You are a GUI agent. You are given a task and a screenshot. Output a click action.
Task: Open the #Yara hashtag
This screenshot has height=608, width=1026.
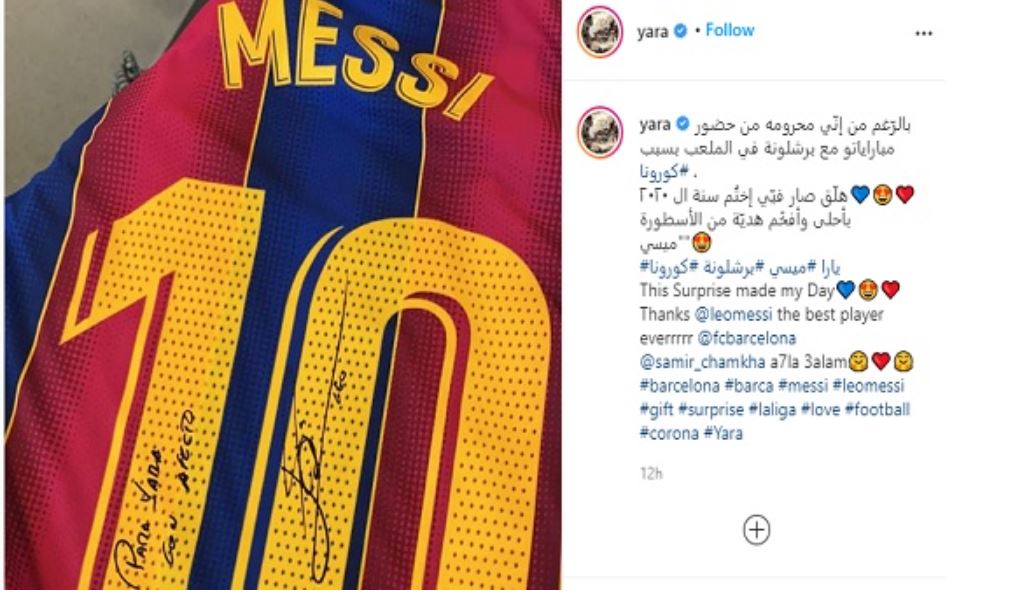[723, 433]
